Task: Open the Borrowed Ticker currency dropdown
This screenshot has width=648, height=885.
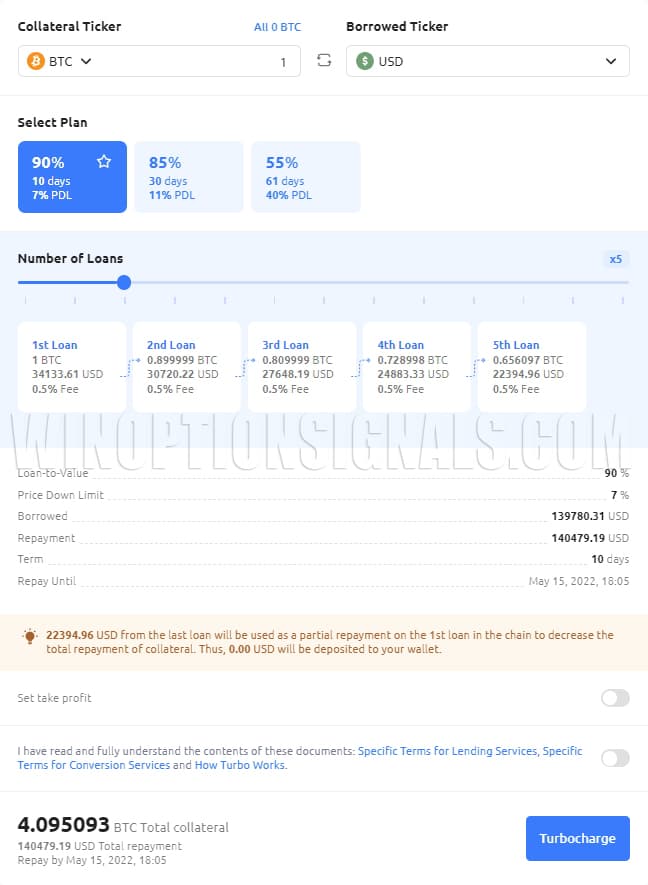Action: tap(610, 61)
